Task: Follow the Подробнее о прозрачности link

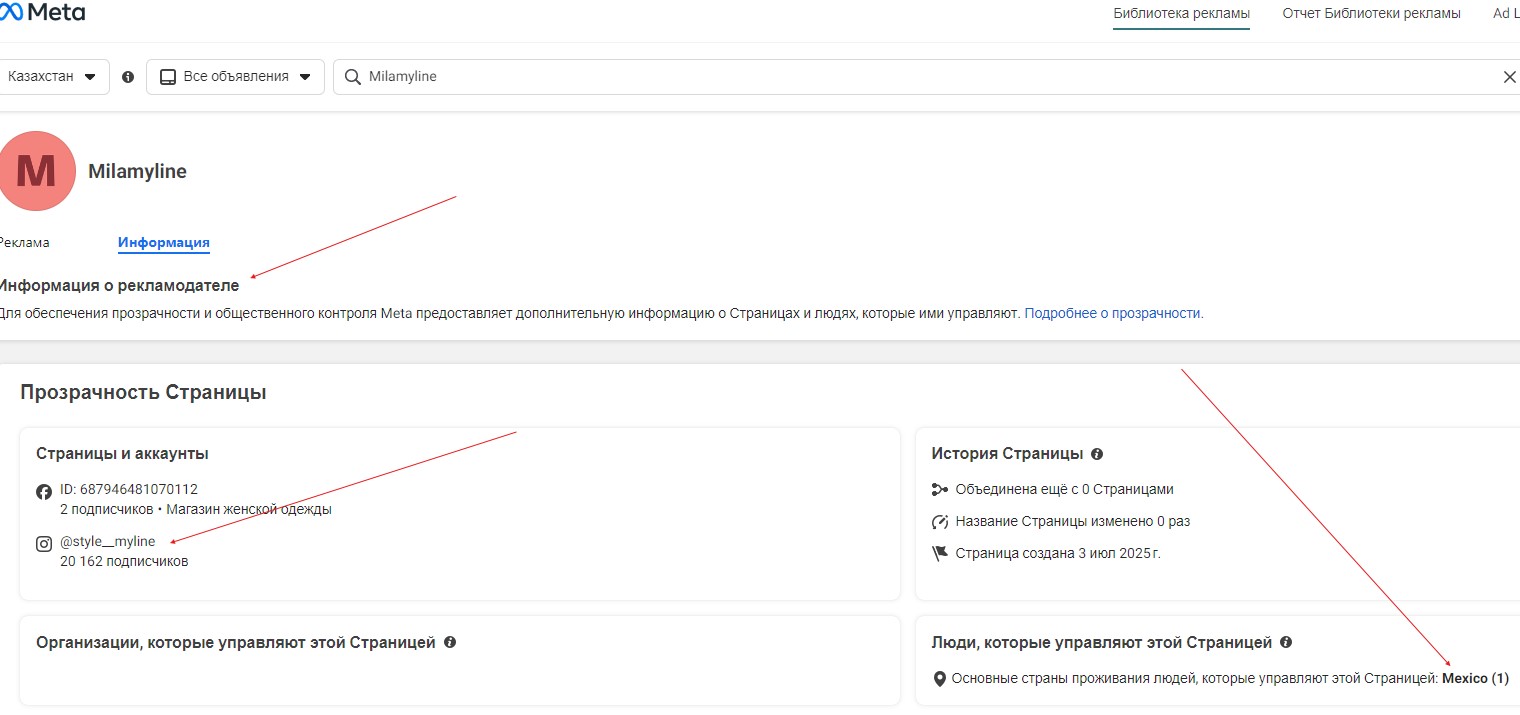Action: 1114,313
